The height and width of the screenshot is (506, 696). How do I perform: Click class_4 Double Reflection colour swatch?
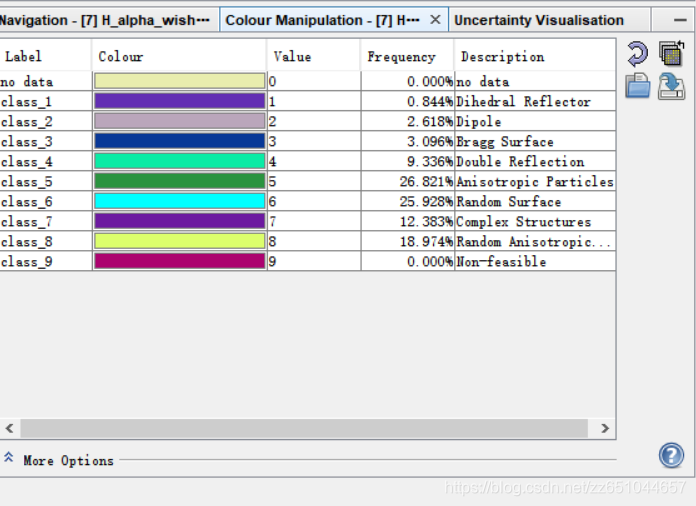(180, 161)
